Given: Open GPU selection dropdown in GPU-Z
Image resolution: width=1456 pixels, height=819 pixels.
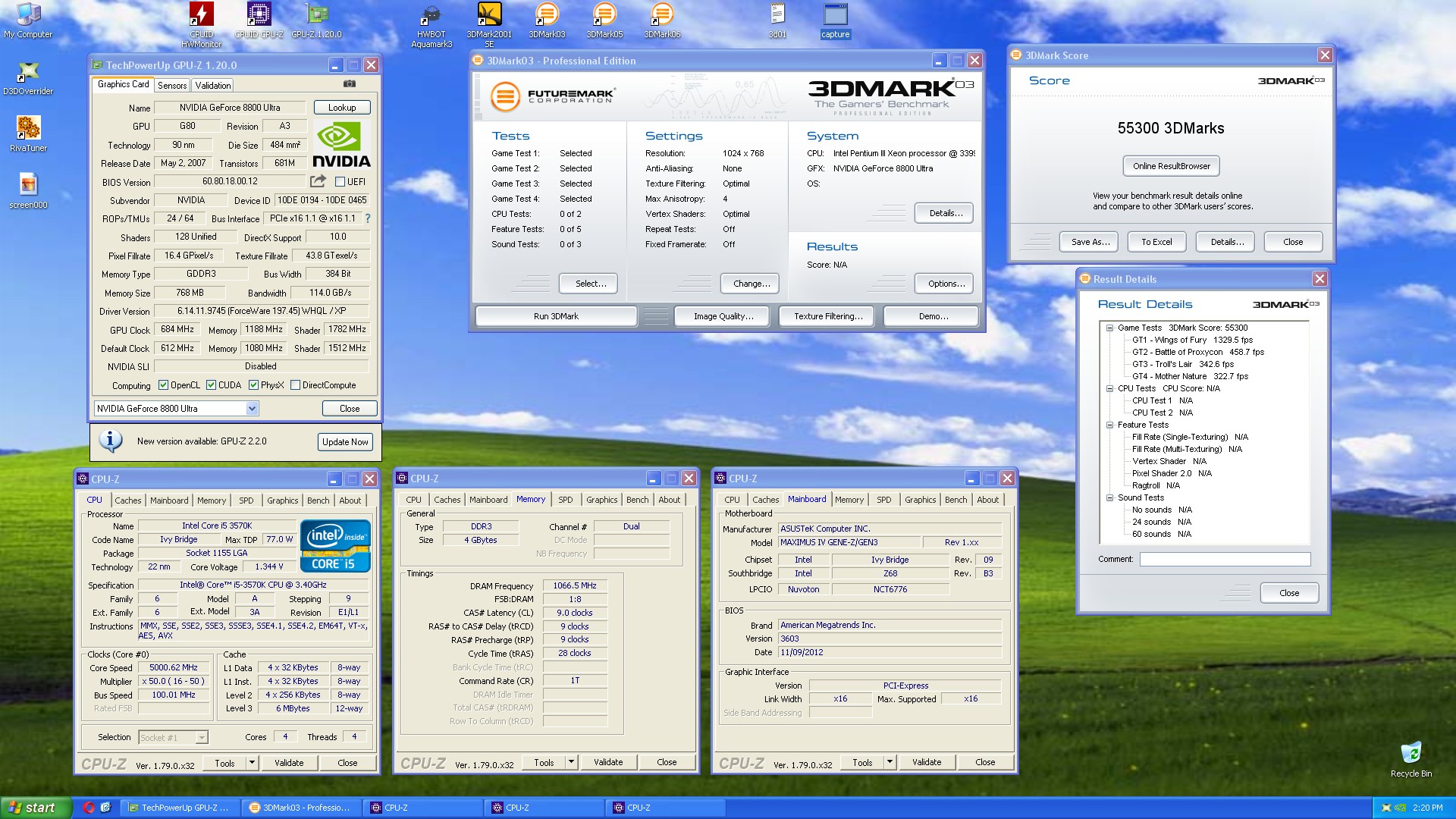Looking at the screenshot, I should (252, 409).
